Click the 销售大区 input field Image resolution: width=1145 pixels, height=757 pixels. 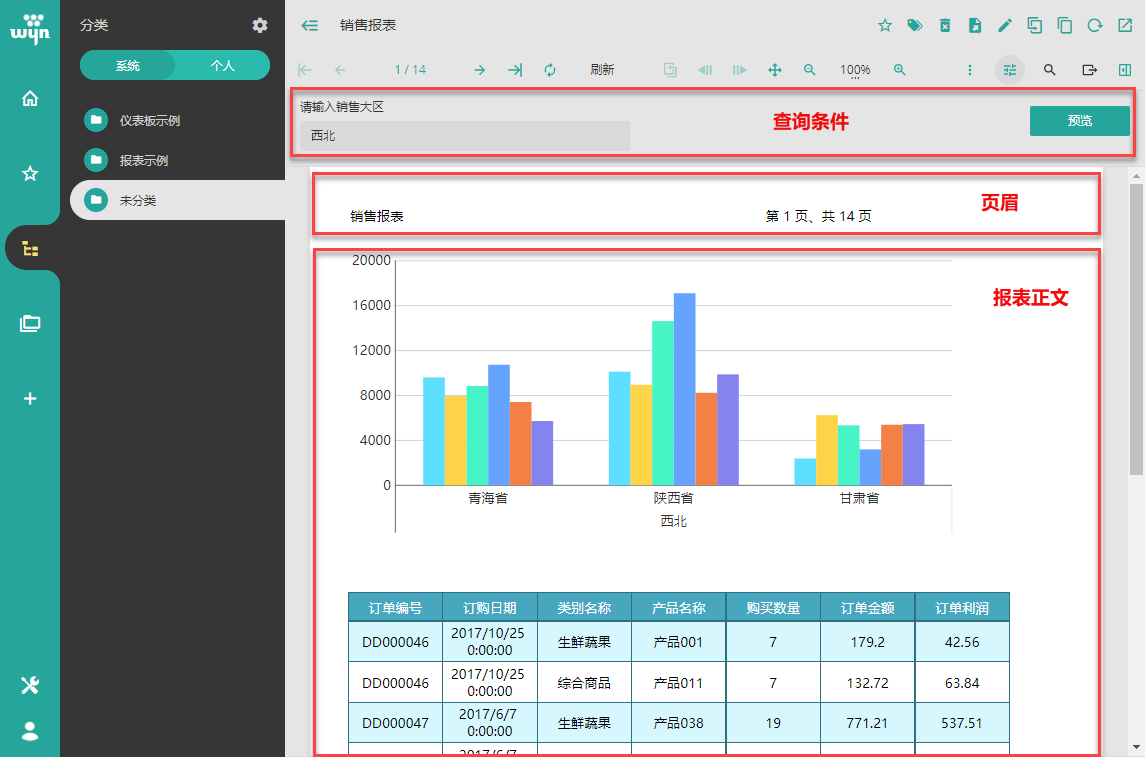point(465,136)
